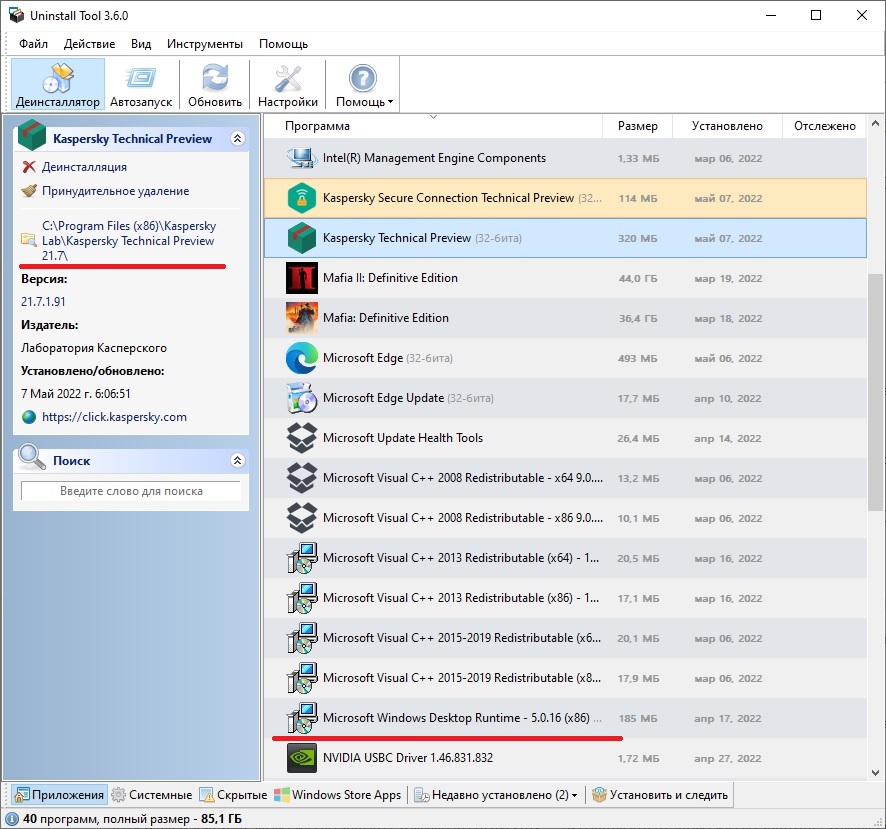
Task: Click the NVIDIA USBC Driver 1.46.831.832 text
Action: (408, 758)
